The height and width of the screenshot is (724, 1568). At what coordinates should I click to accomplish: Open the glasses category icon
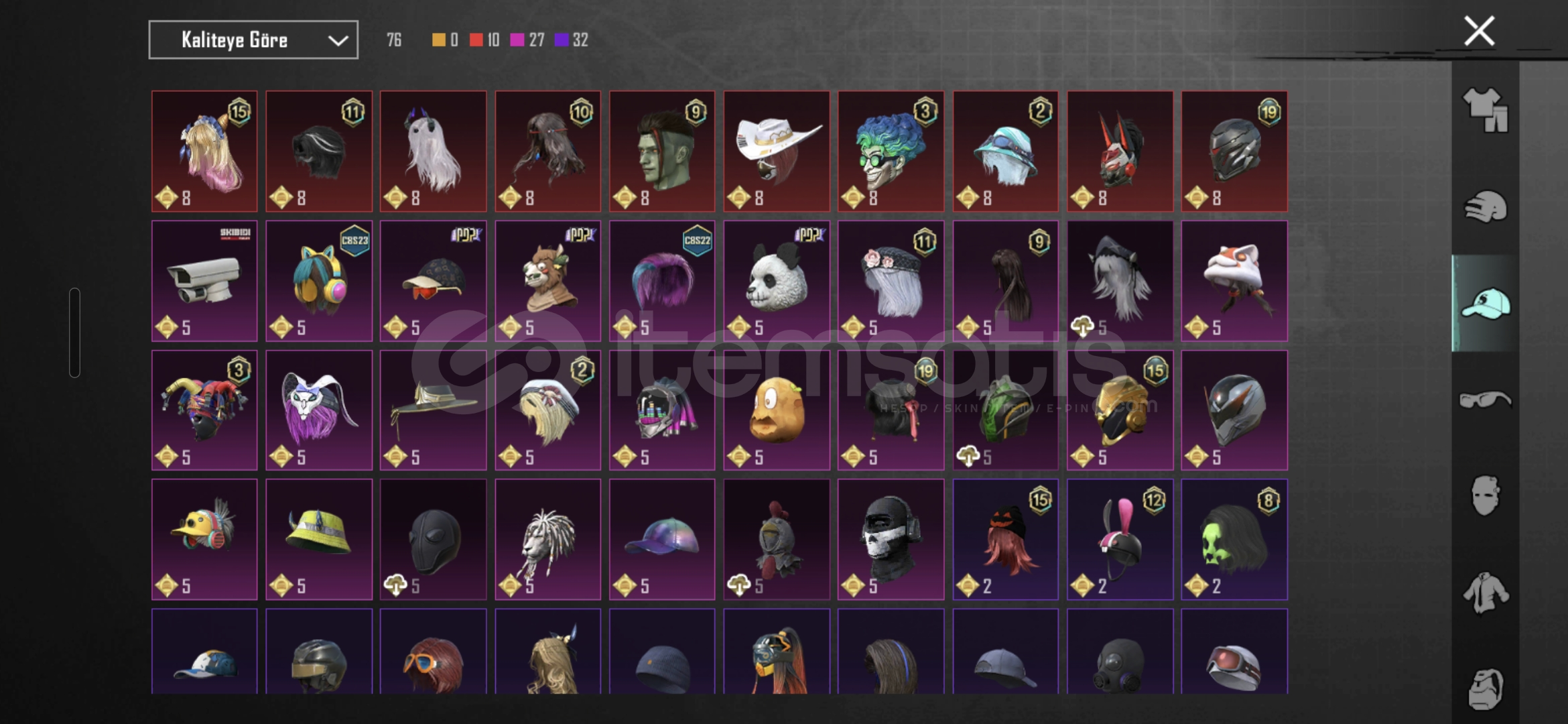tap(1485, 400)
